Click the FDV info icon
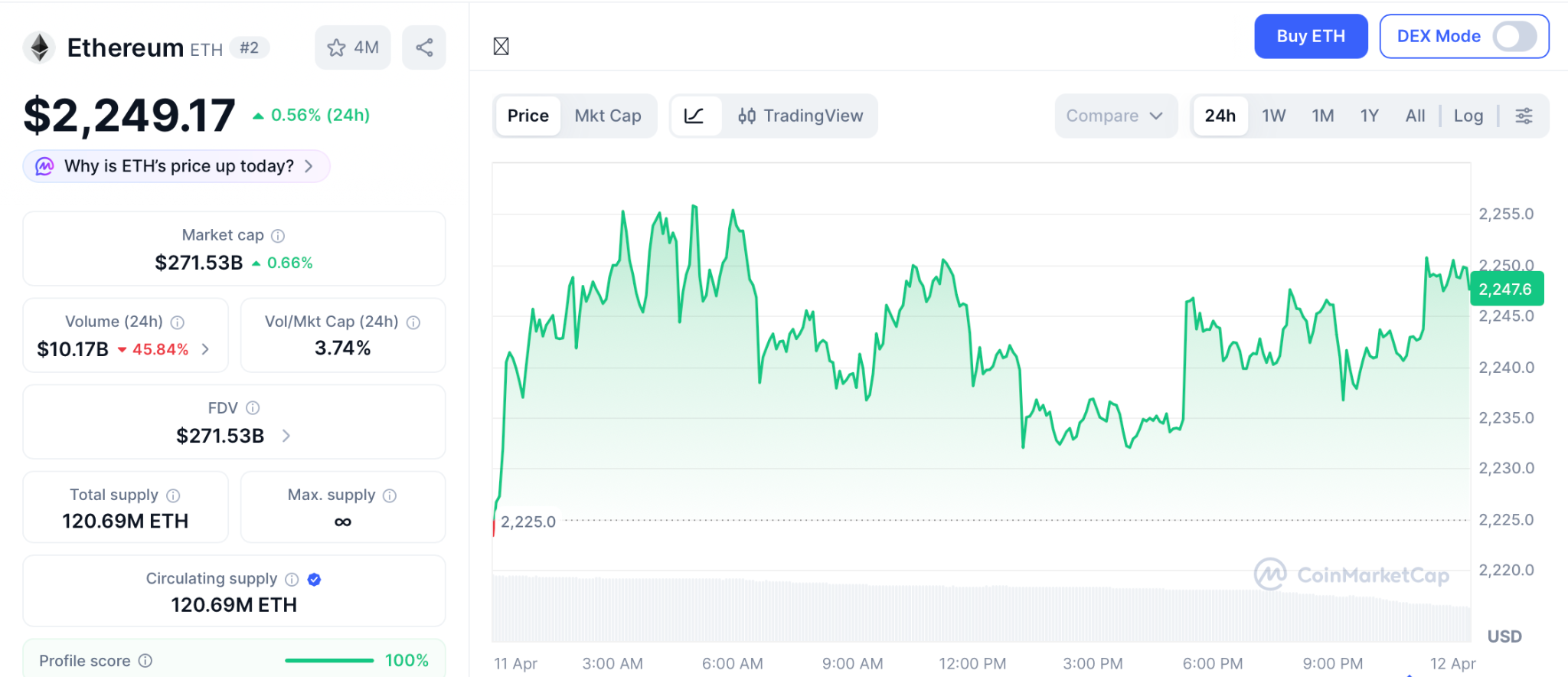This screenshot has width=1568, height=677. pos(253,408)
